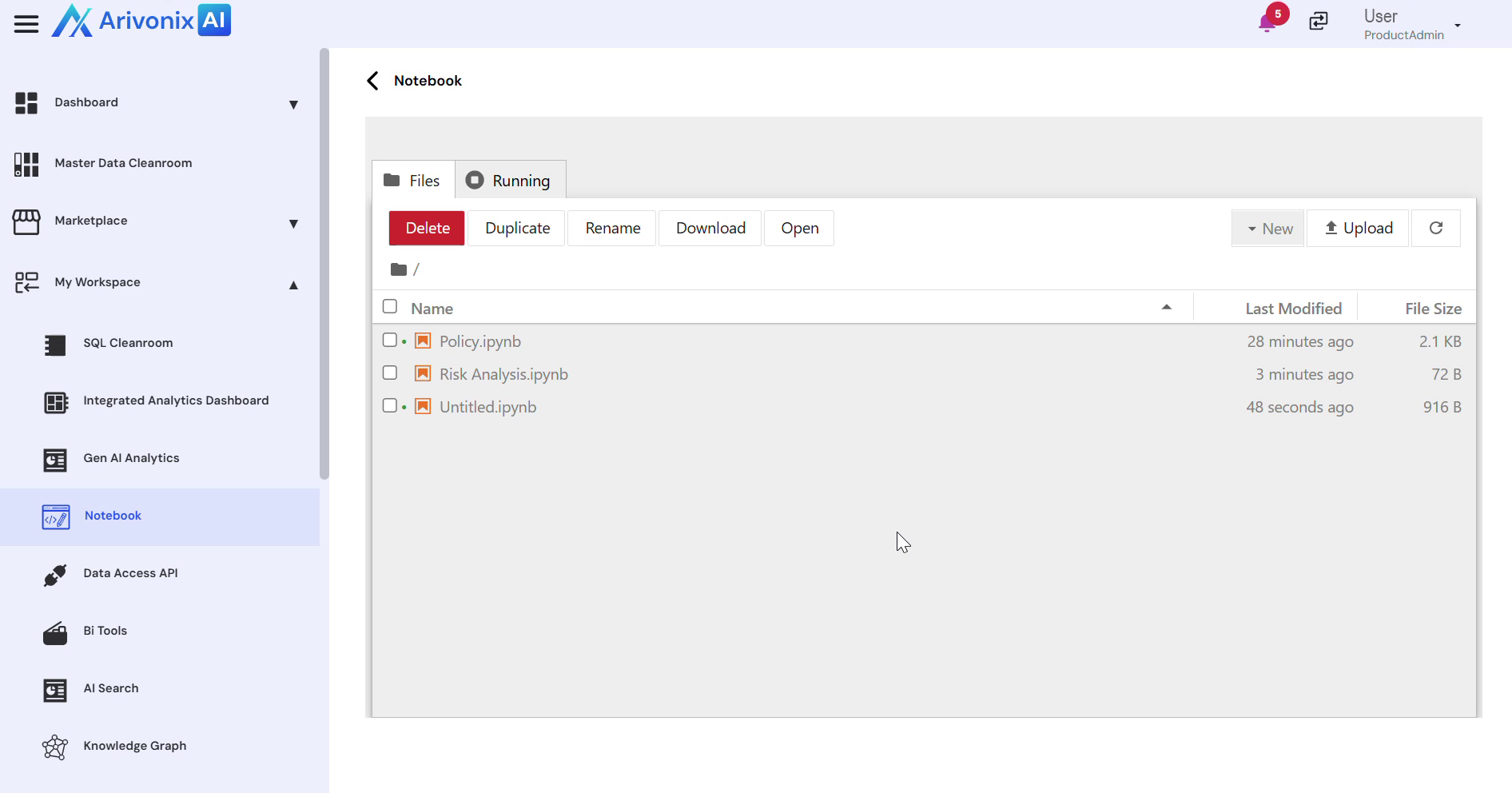Select the Policy.ipynb checkbox
Screen dimensions: 1512x793
[x=390, y=341]
